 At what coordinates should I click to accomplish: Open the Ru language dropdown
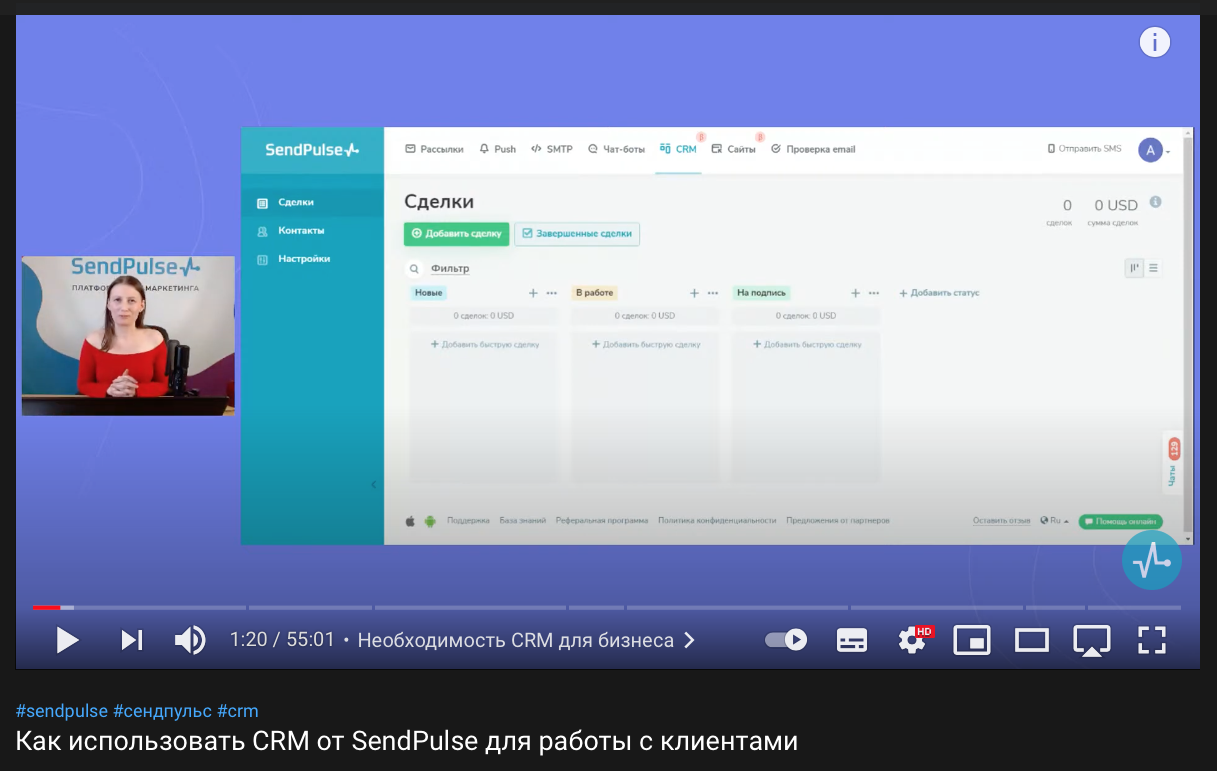point(1054,521)
